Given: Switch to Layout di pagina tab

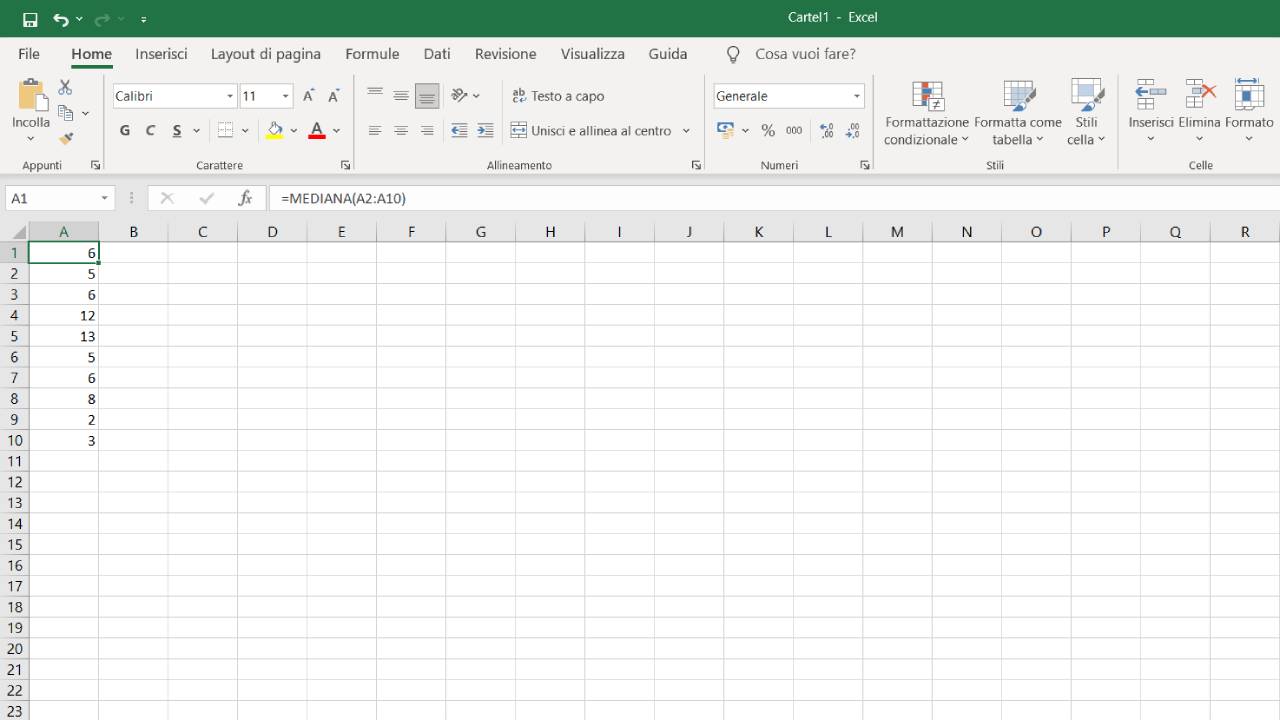Looking at the screenshot, I should pos(266,54).
